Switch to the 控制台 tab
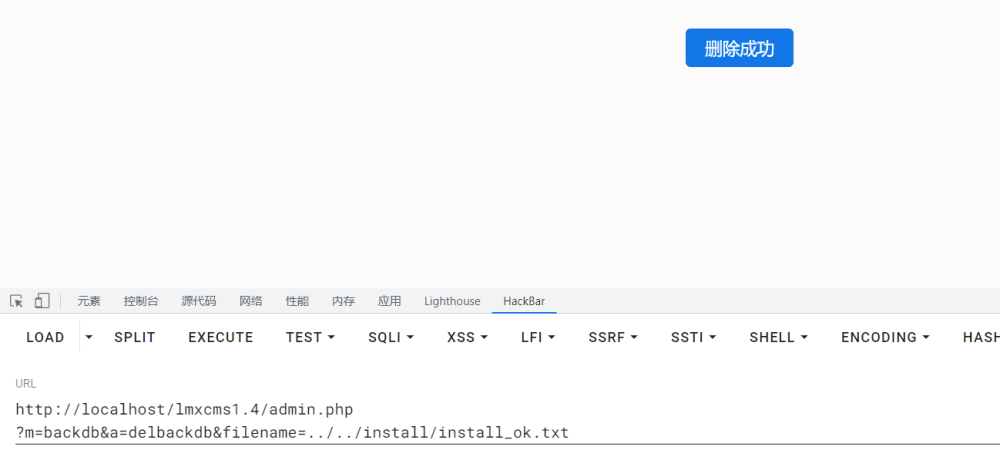The width and height of the screenshot is (1000, 460). (x=141, y=301)
